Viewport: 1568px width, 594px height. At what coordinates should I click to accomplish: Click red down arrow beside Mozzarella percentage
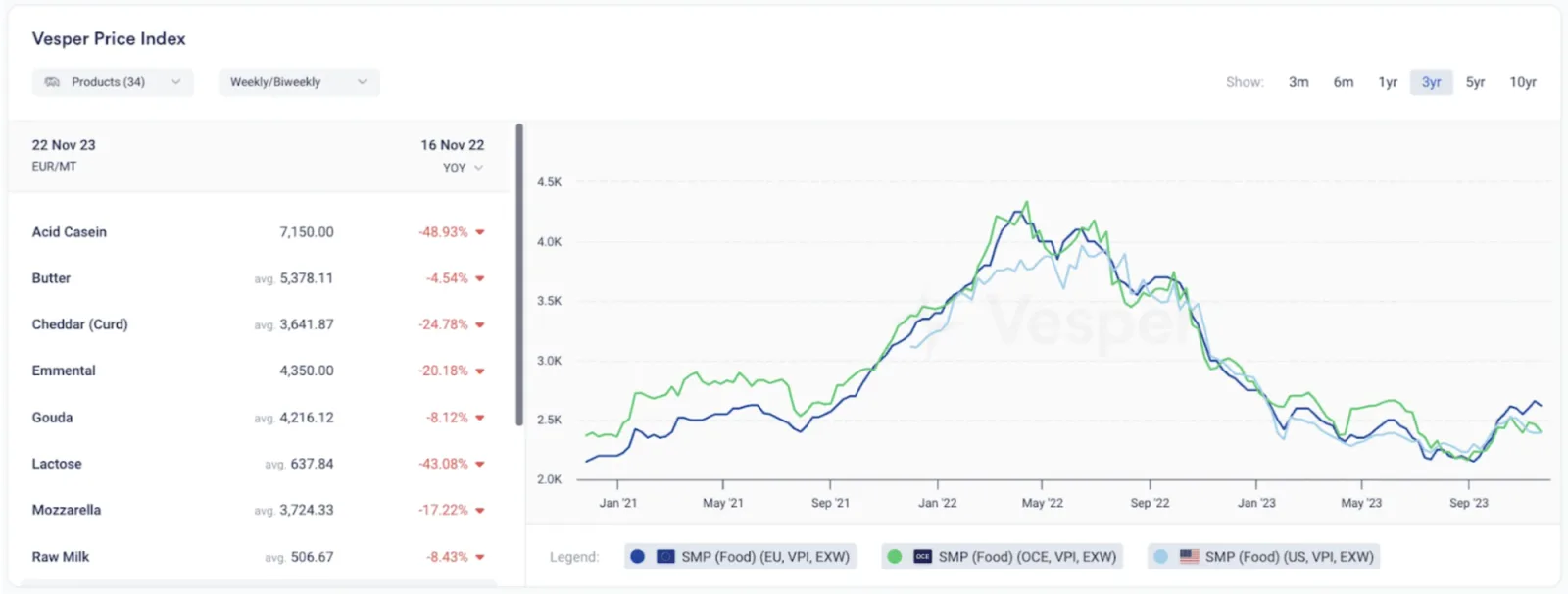[x=480, y=511]
